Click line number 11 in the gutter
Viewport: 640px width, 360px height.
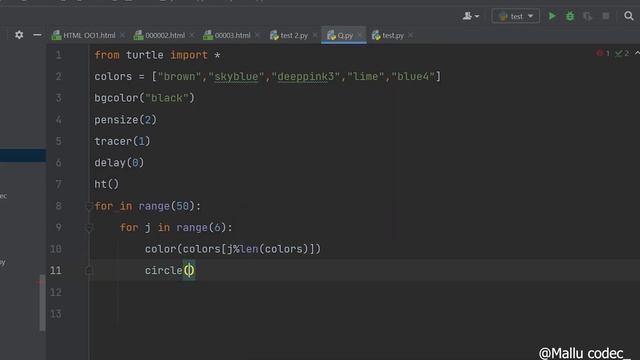[56, 271]
